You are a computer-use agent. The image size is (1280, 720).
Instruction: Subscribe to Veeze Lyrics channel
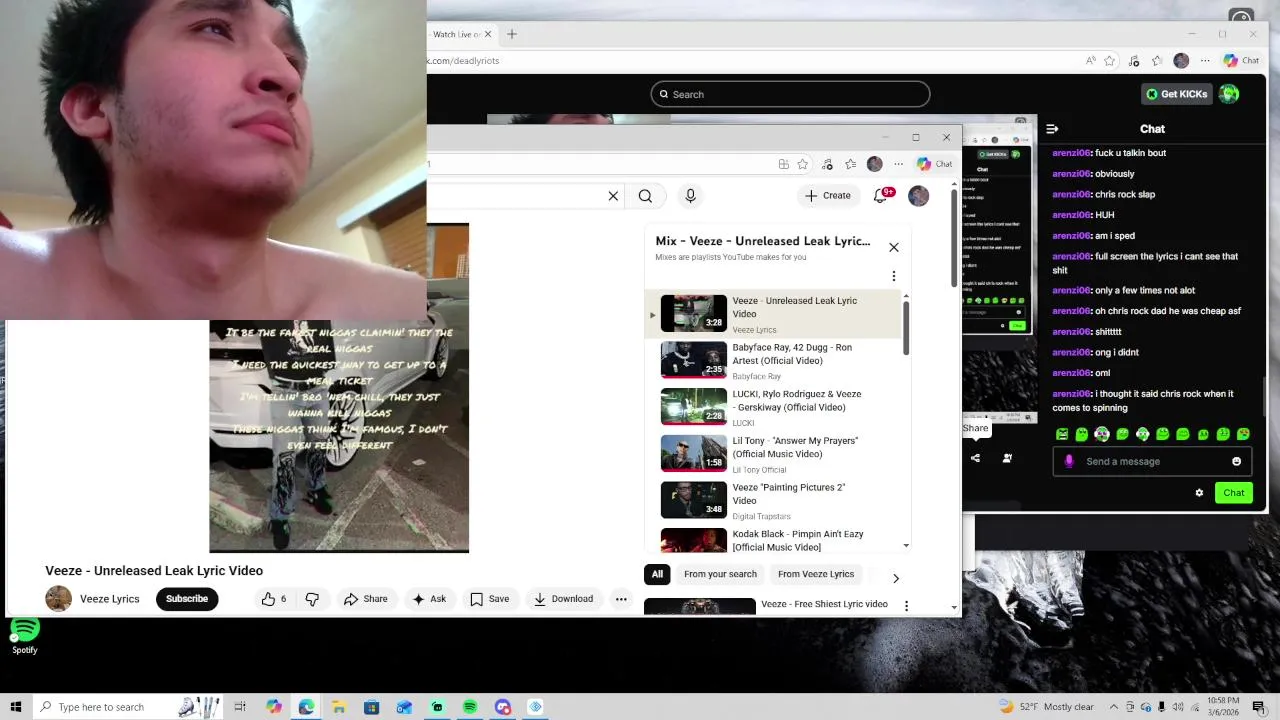(187, 599)
